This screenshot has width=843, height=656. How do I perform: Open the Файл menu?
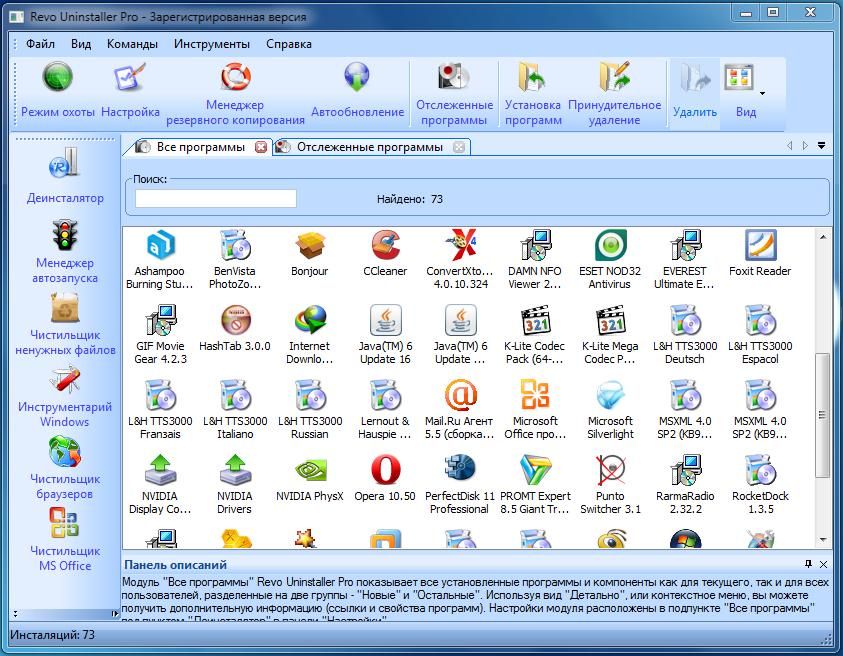pos(40,44)
